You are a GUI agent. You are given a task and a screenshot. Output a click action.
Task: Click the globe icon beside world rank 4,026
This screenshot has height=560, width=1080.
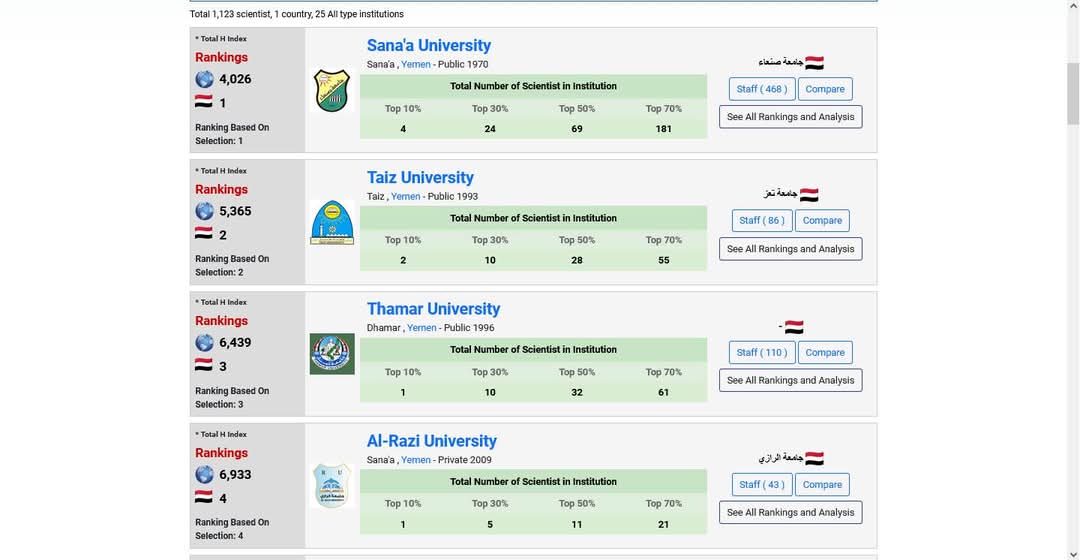click(x=204, y=79)
